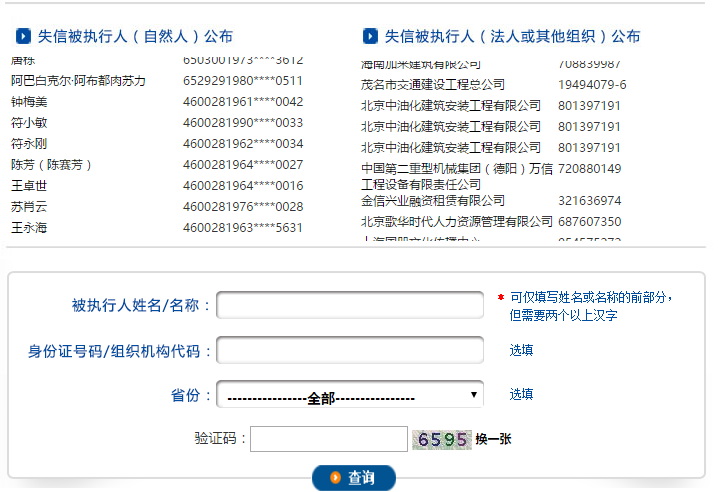719x492 pixels.
Task: Open 茂名市交通建设工程总公司 entry
Action: [433, 85]
